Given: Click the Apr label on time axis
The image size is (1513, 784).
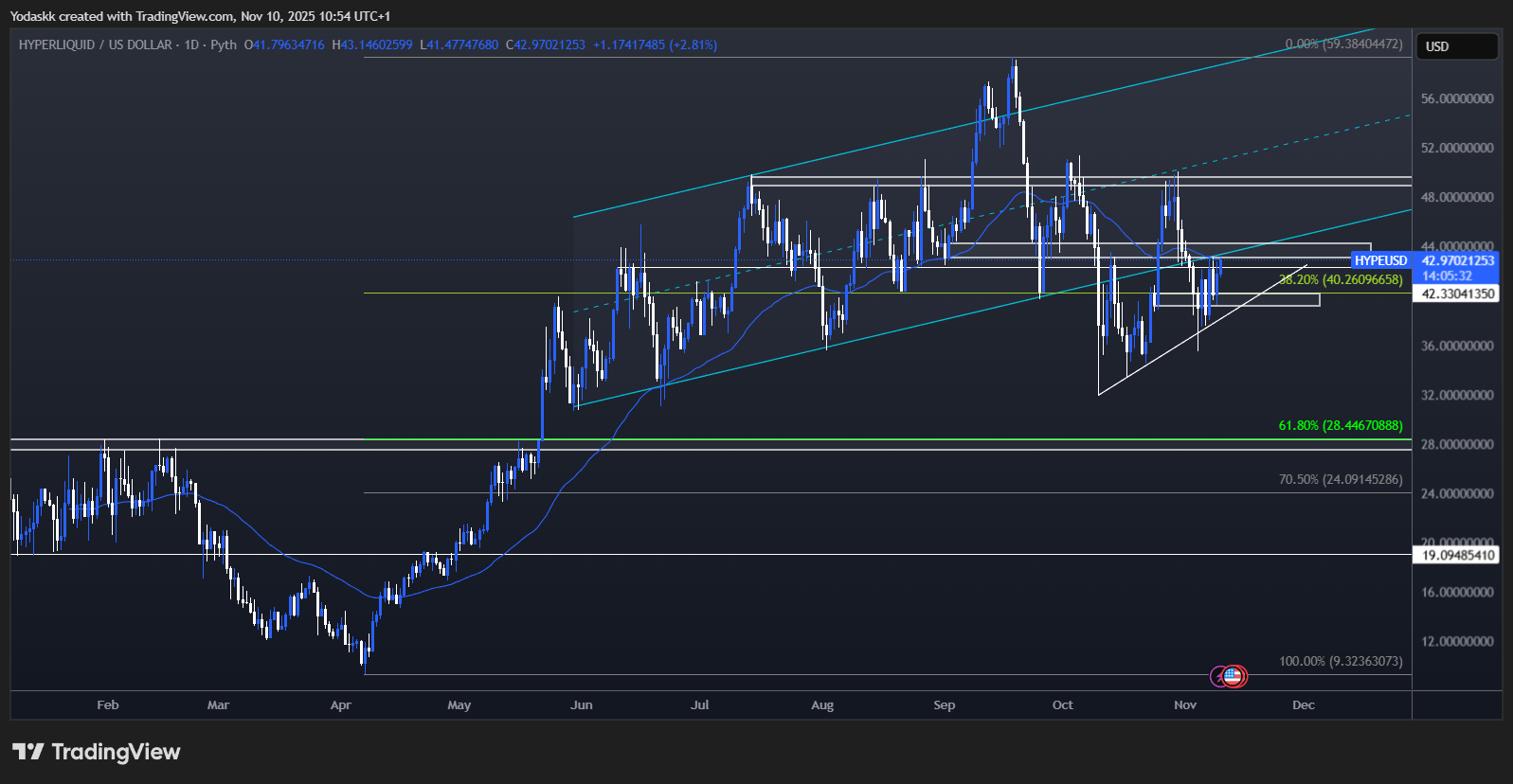Looking at the screenshot, I should coord(341,705).
